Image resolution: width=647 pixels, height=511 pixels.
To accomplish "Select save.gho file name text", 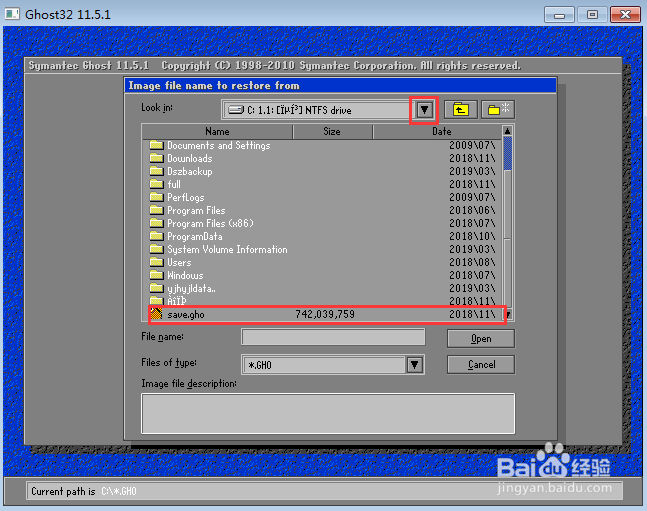I will (x=186, y=315).
